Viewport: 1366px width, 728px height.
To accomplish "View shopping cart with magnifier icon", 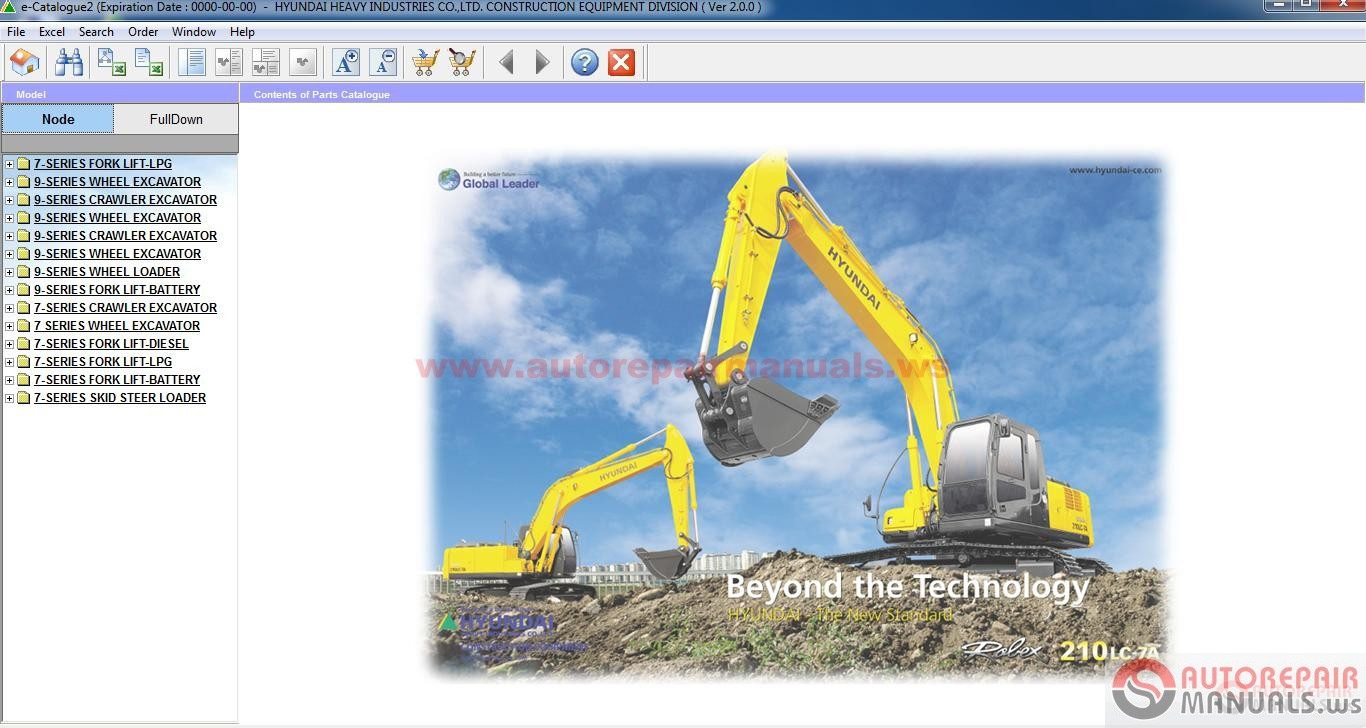I will 462,62.
